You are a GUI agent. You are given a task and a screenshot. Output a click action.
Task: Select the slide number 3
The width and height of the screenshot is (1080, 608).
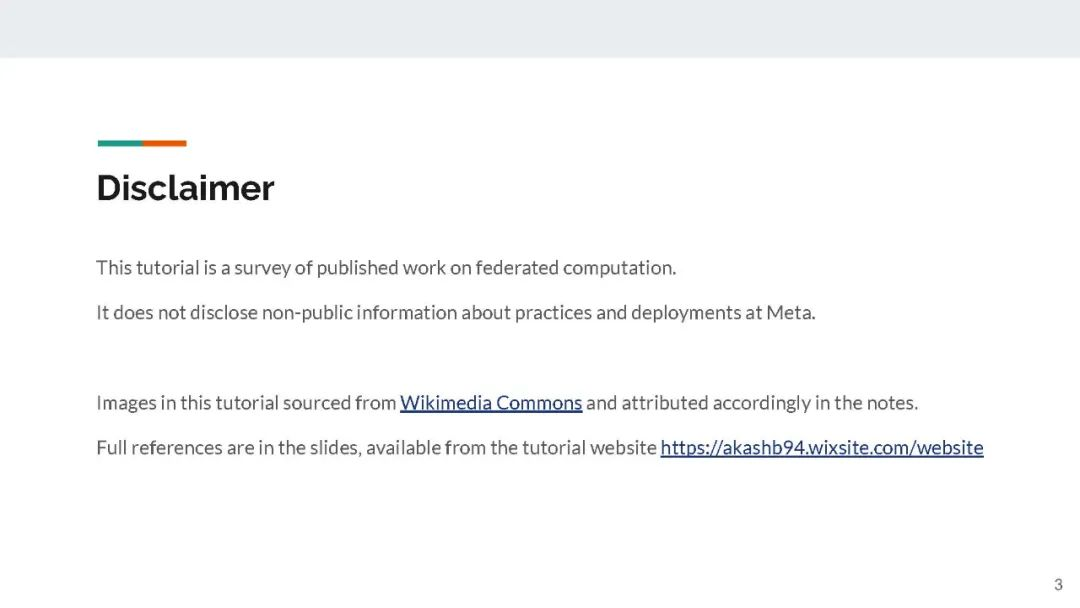pyautogui.click(x=1058, y=585)
